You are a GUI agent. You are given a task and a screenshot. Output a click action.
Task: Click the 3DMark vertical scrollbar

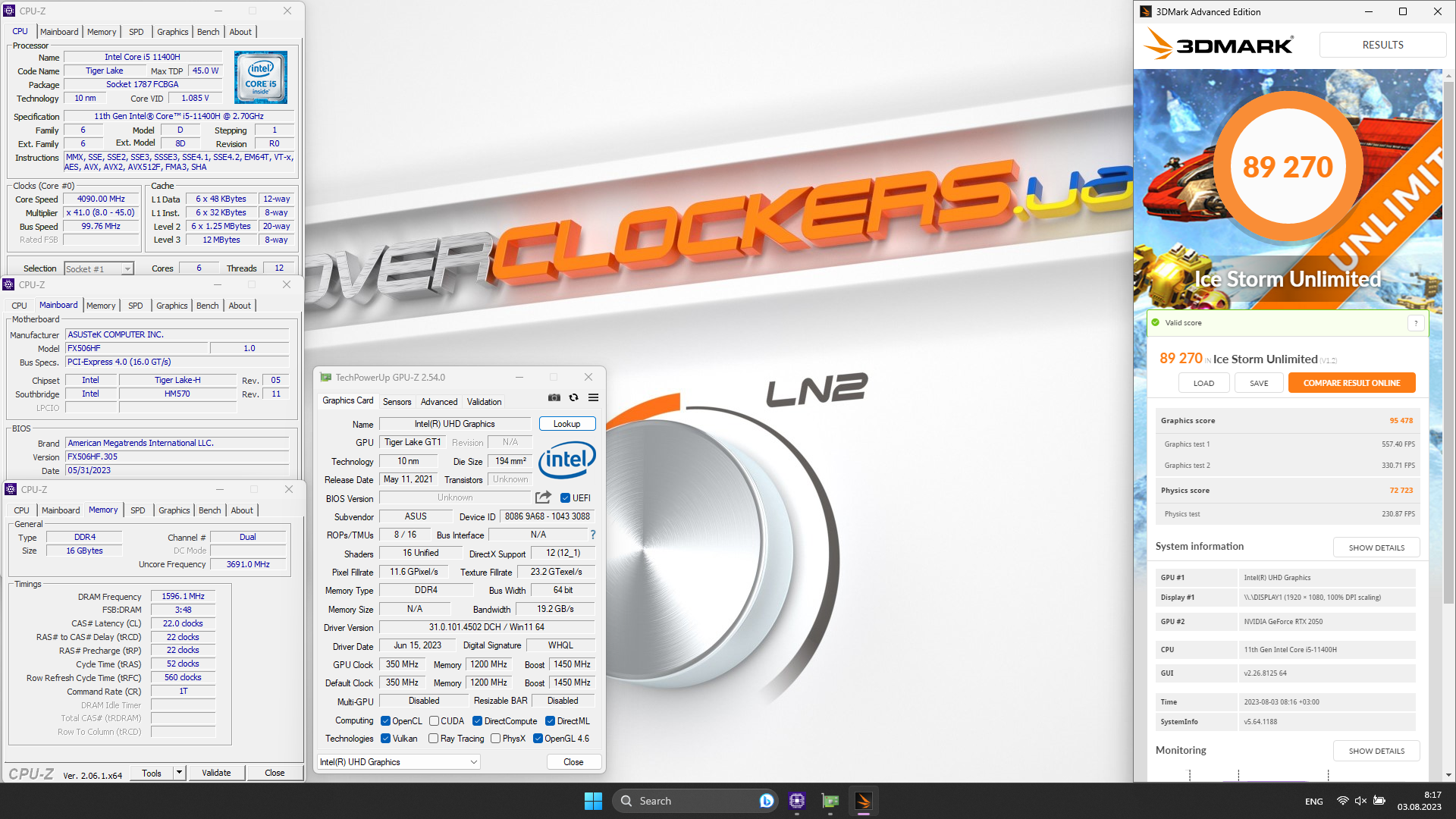click(x=1448, y=341)
